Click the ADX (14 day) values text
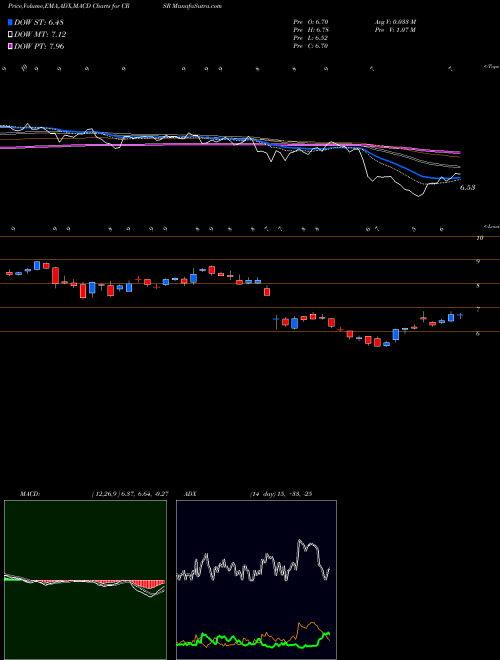The image size is (500, 660). 281,494
